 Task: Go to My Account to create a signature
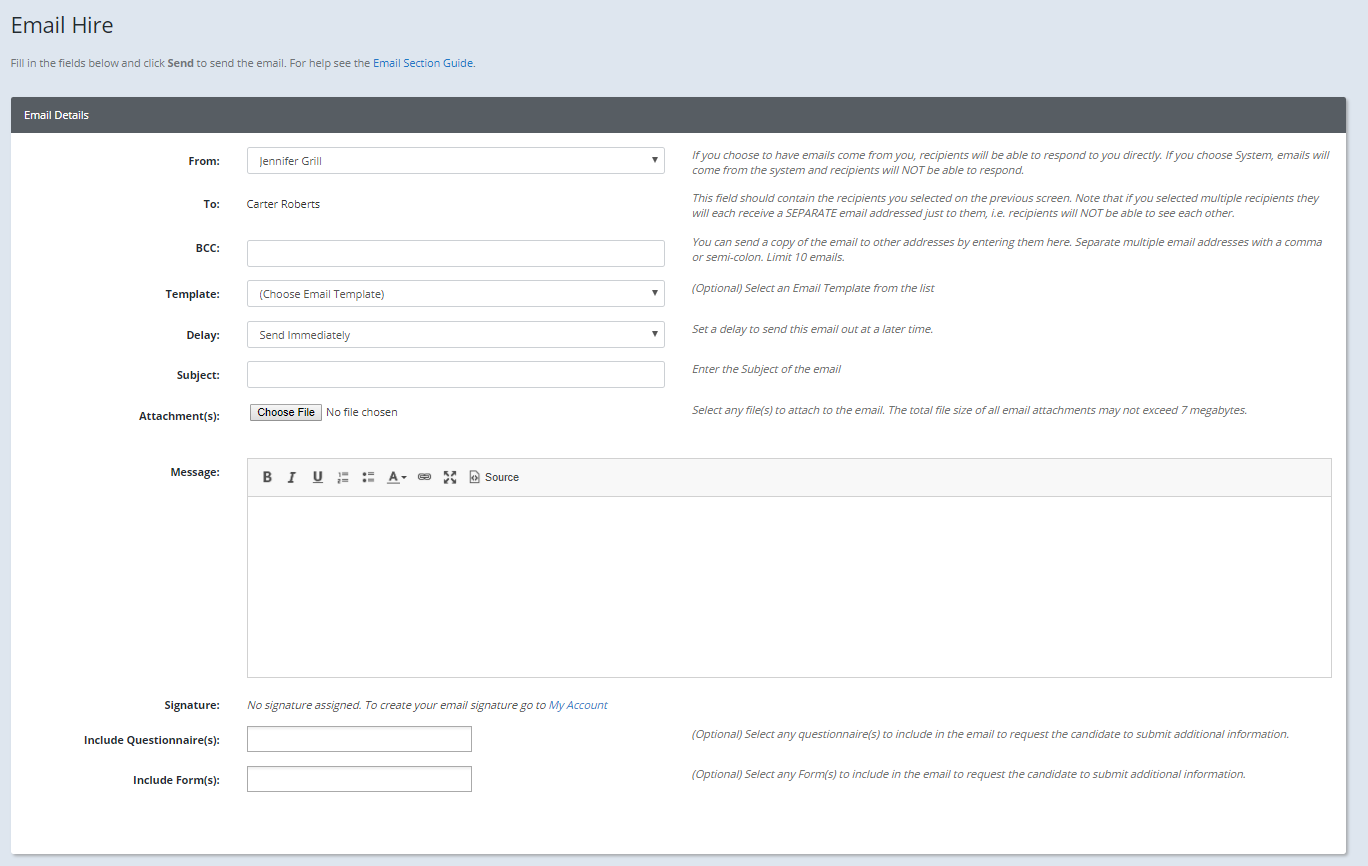(x=578, y=704)
